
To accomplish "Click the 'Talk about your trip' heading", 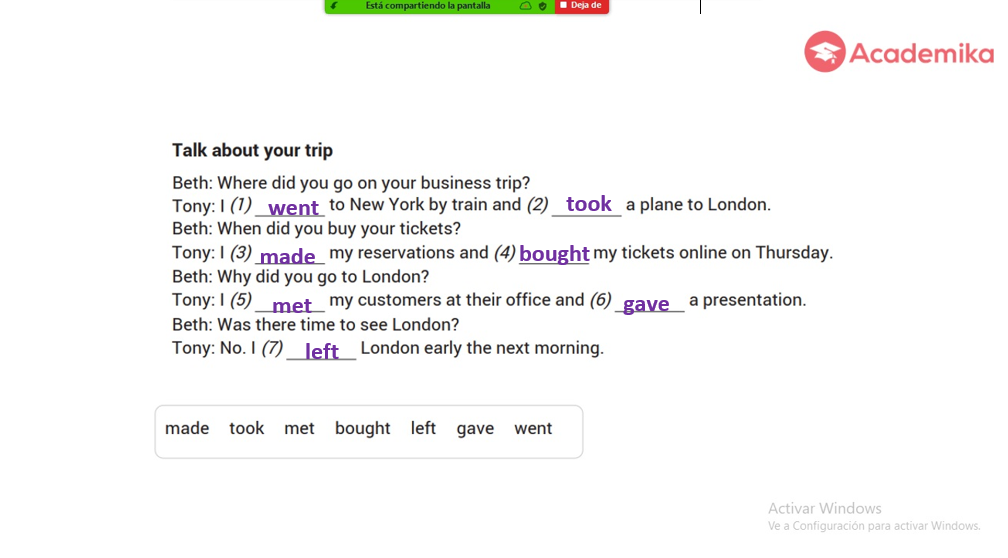I will click(252, 150).
